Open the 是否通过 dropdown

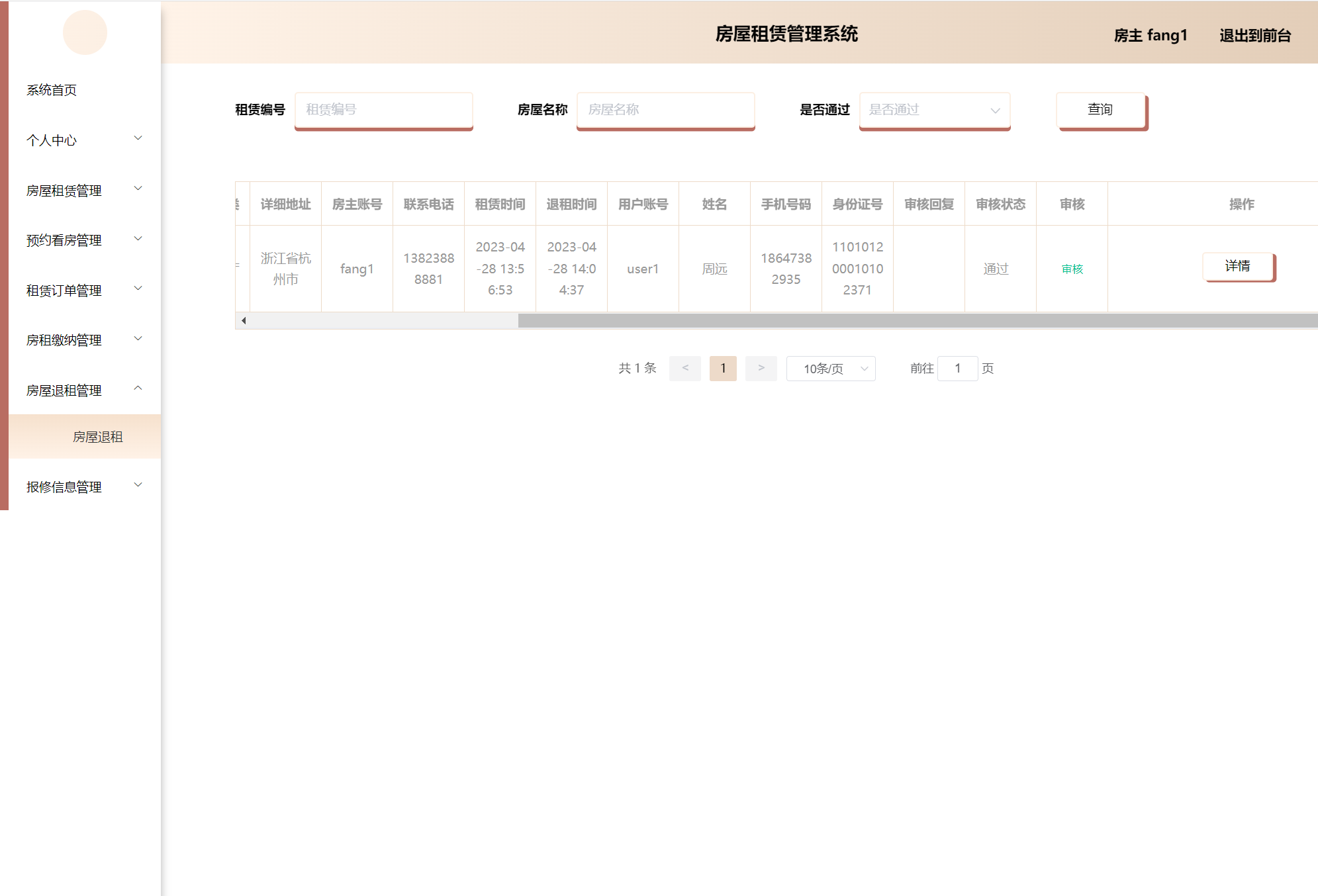[934, 110]
